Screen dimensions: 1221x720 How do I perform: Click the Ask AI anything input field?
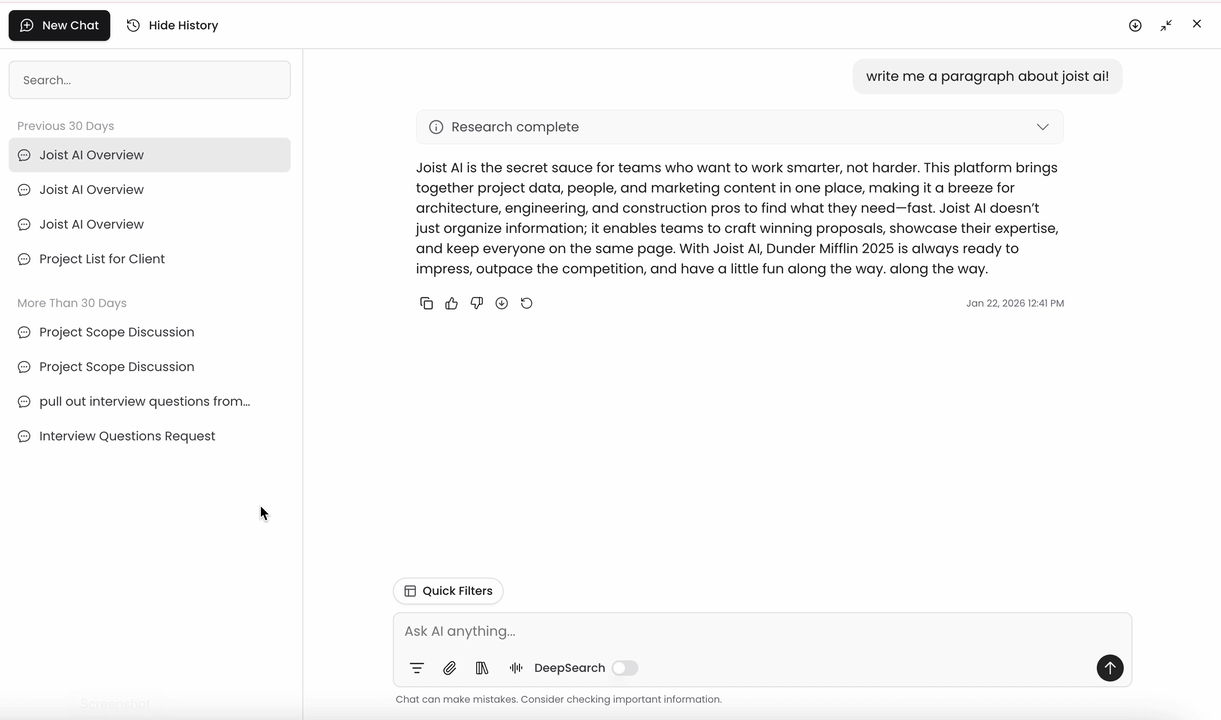[x=762, y=631]
